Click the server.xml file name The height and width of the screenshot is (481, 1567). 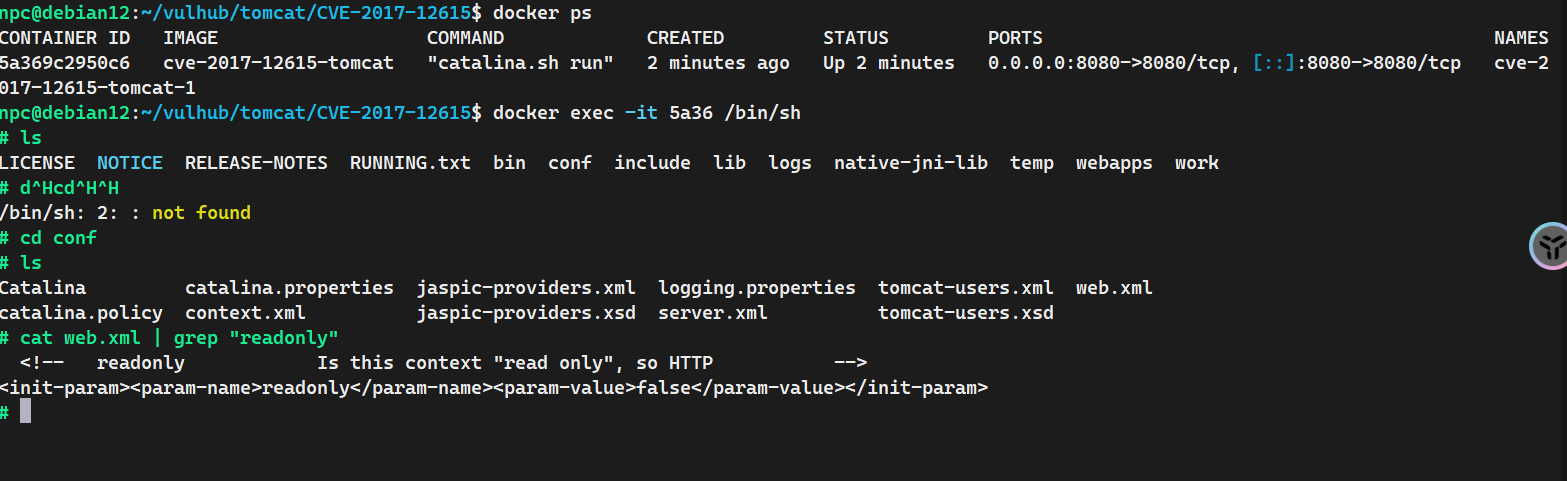tap(713, 313)
